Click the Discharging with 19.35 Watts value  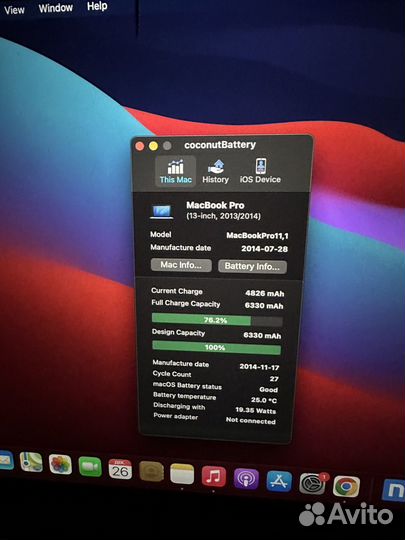click(x=256, y=411)
